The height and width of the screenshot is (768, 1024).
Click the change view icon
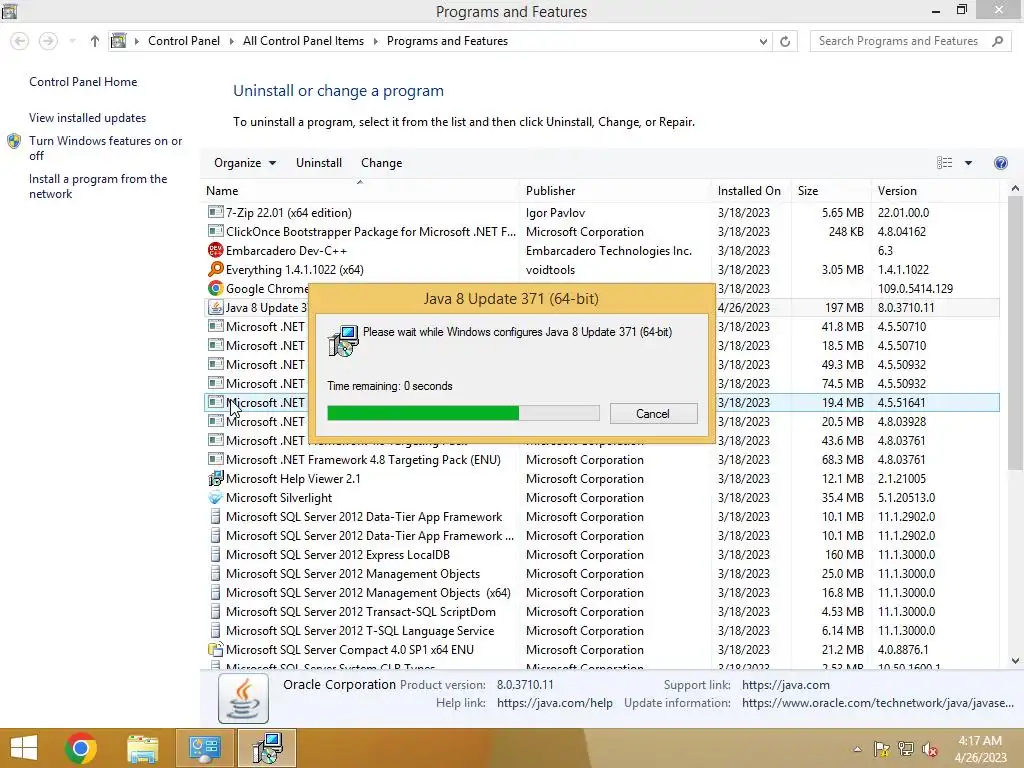tap(944, 163)
